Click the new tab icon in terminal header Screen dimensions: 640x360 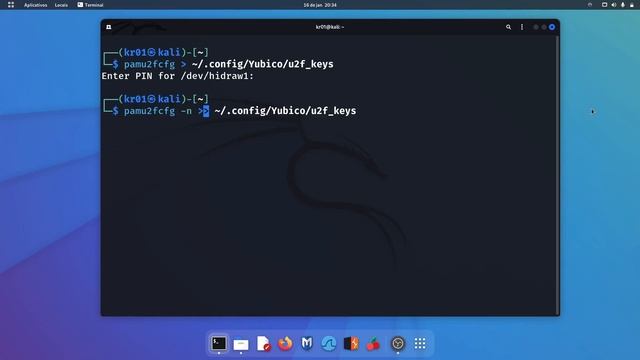[109, 27]
